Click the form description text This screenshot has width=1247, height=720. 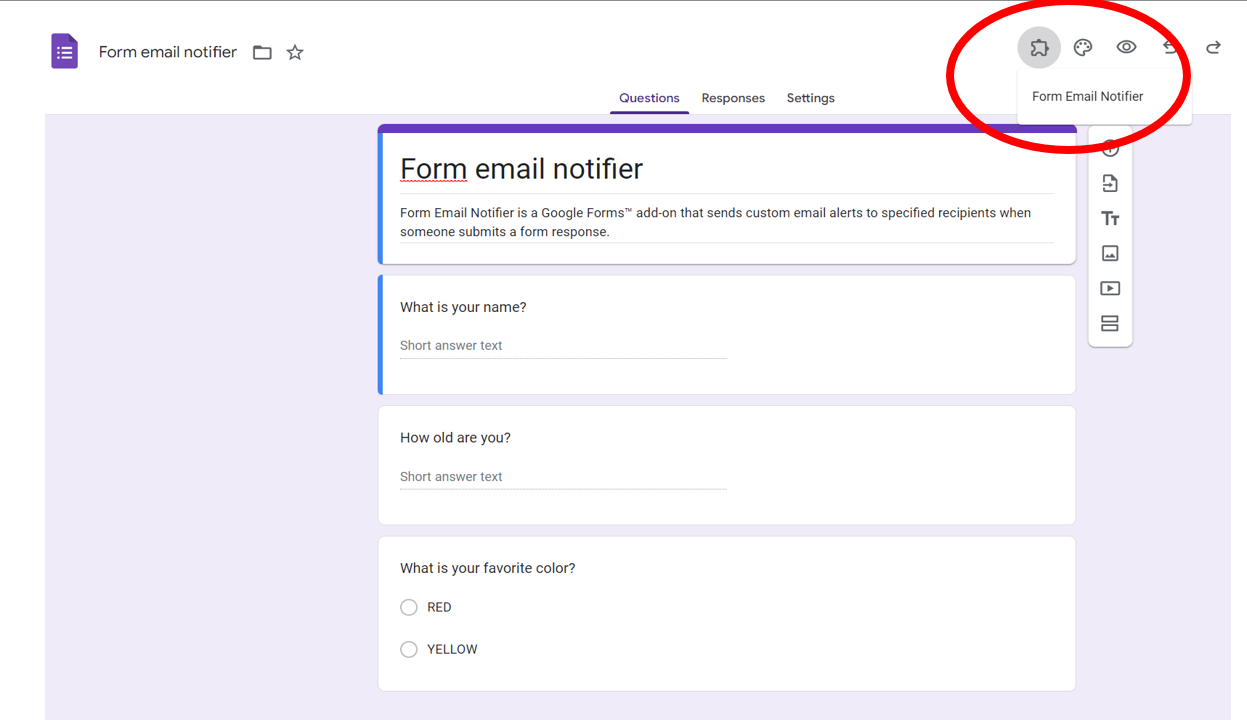pyautogui.click(x=716, y=222)
